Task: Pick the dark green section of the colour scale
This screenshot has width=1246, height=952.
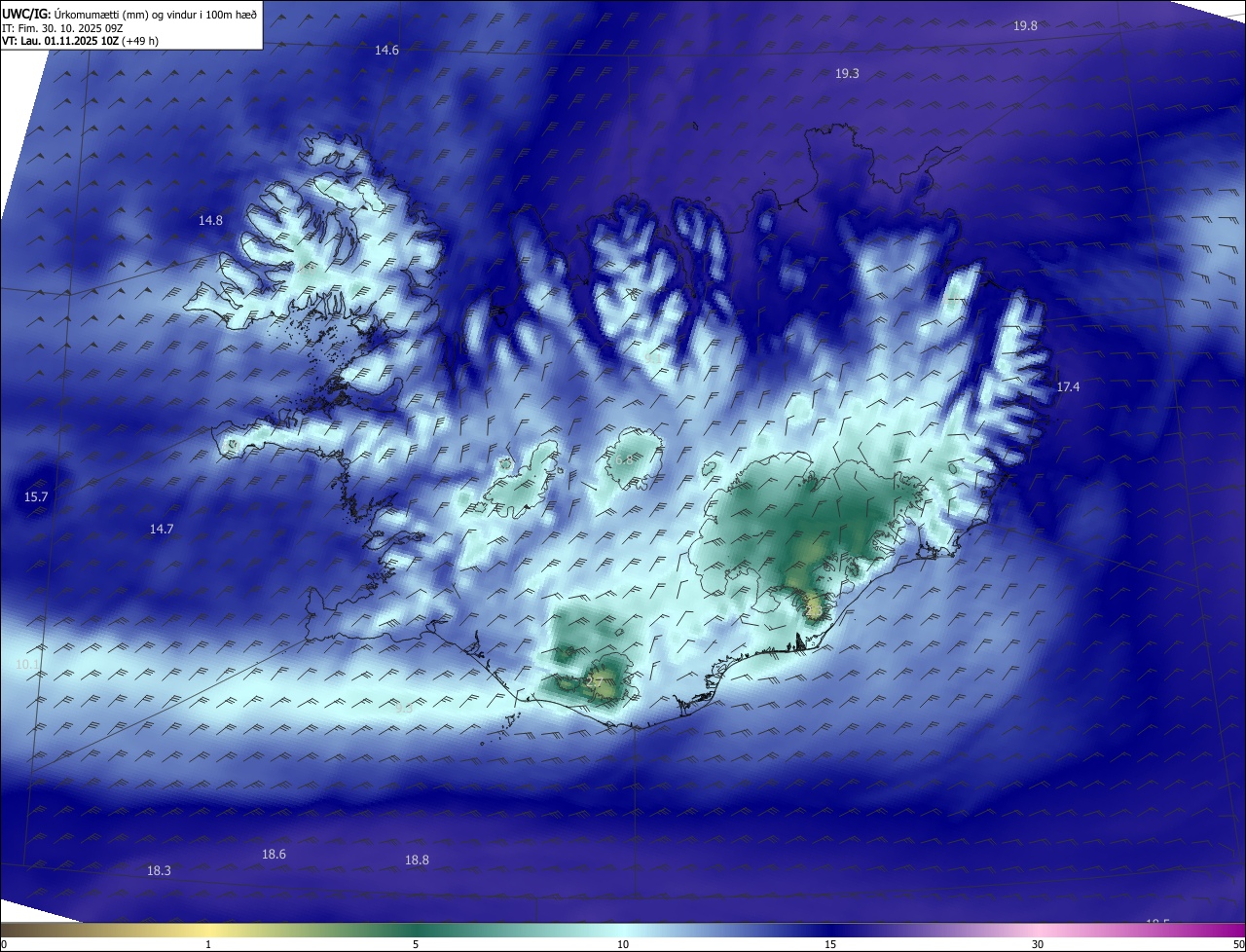Action: [416, 931]
